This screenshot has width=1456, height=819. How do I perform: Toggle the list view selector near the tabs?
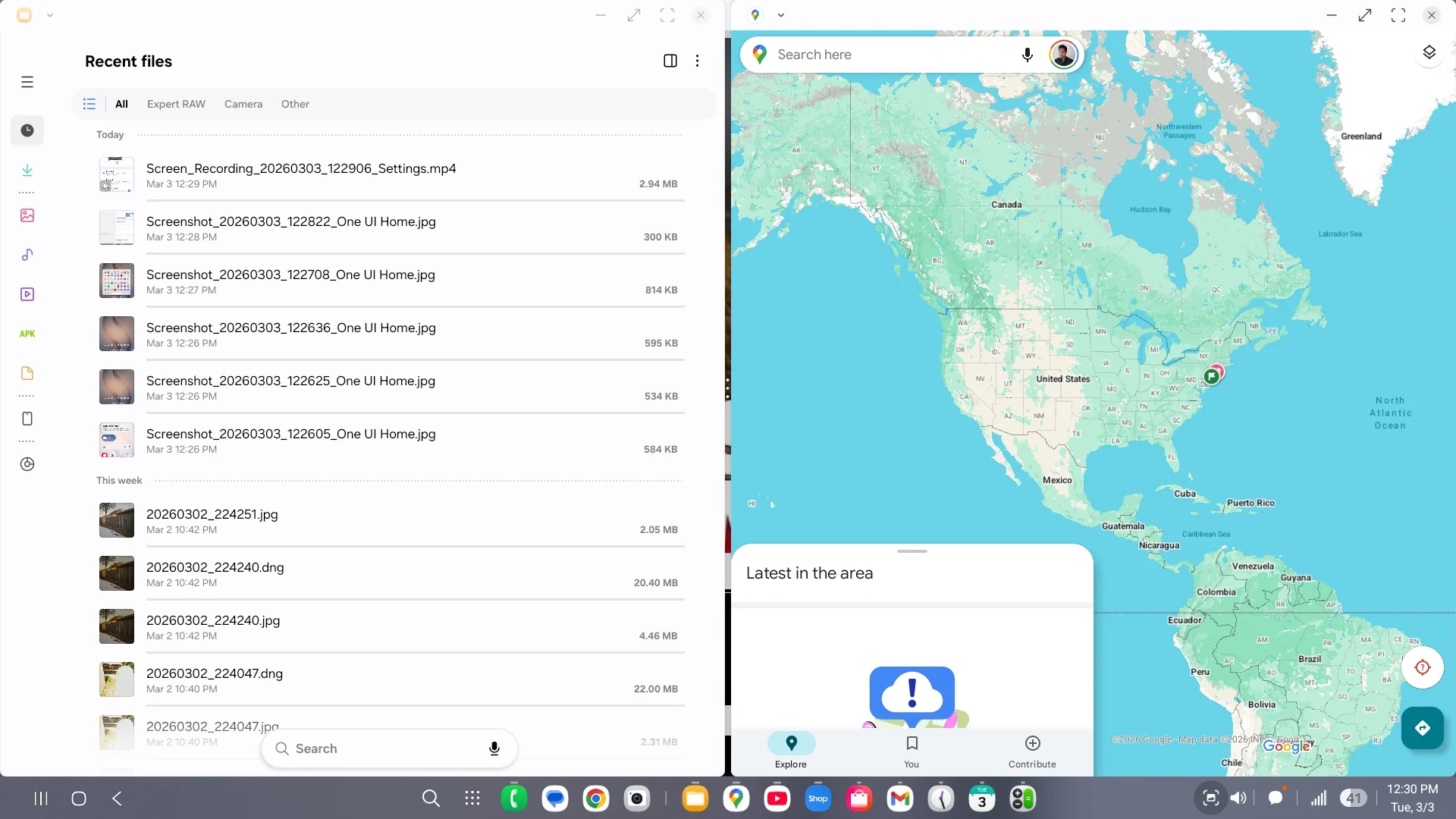(x=89, y=104)
